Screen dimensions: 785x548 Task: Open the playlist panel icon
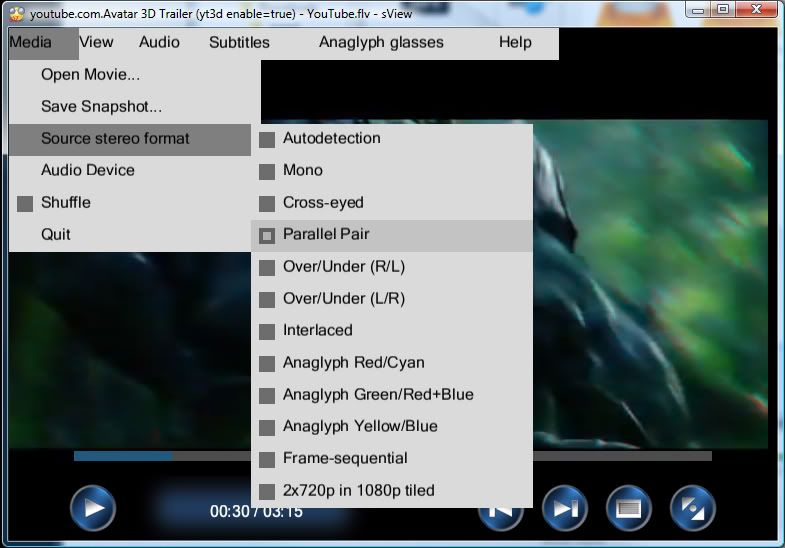pos(629,508)
